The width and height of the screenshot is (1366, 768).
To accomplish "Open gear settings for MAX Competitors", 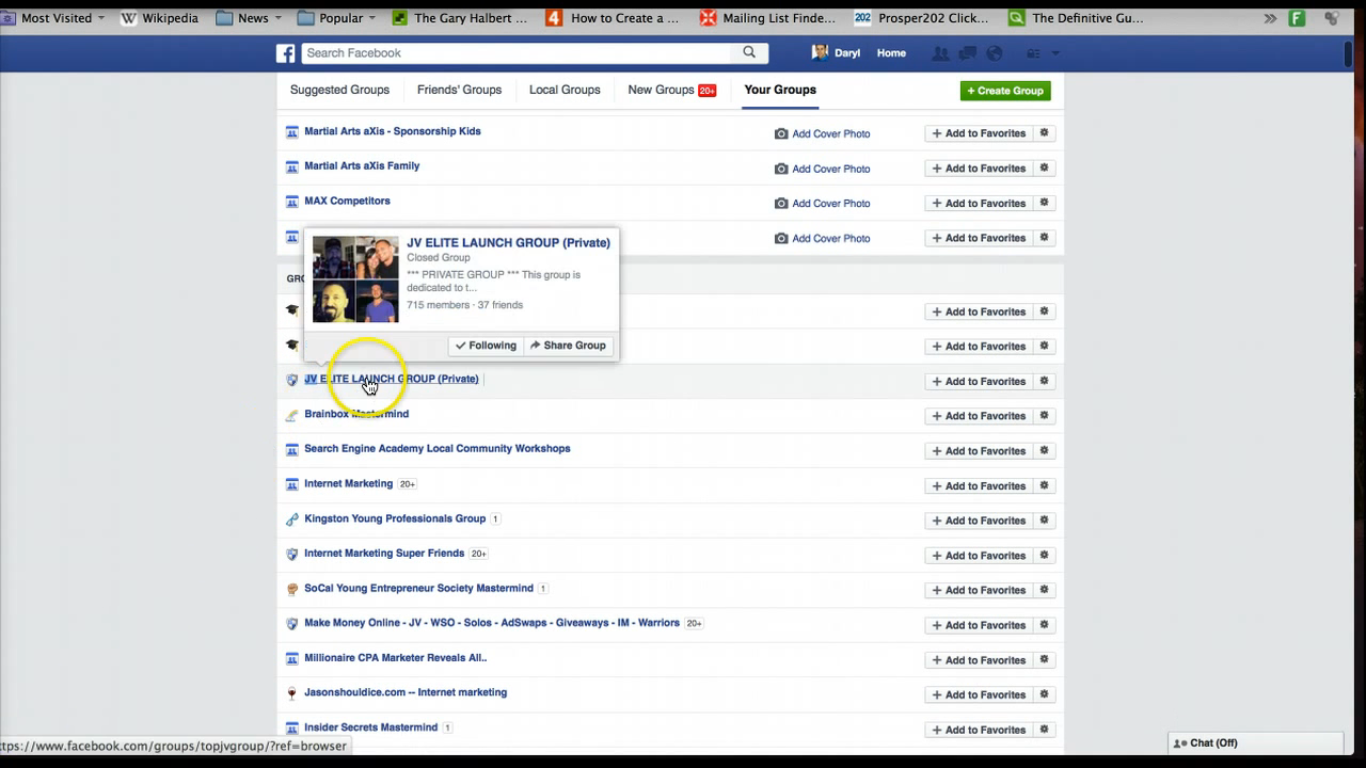I will point(1044,203).
